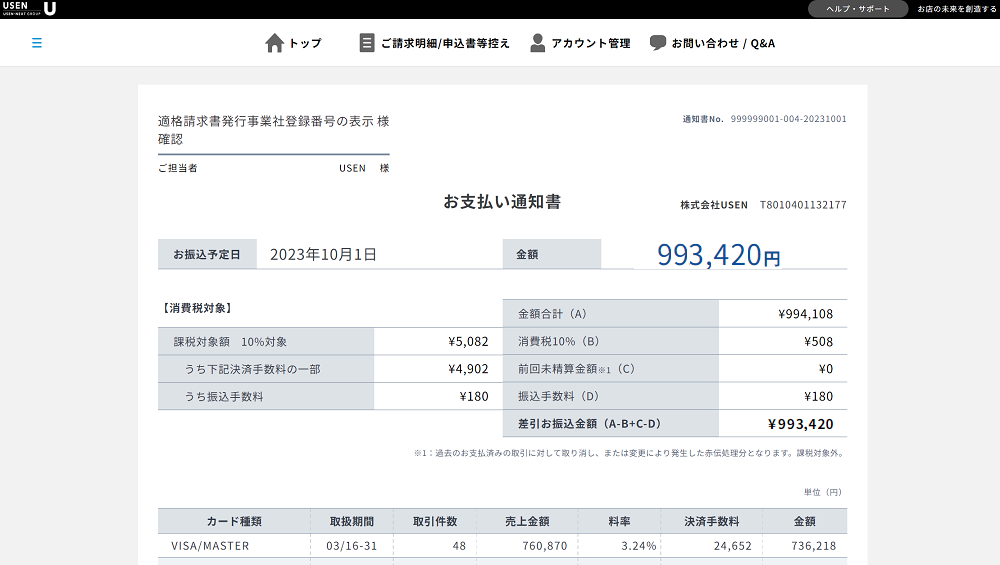Open ご請求明細/申込書等控え menu item
This screenshot has width=1000, height=565.
pyautogui.click(x=445, y=43)
